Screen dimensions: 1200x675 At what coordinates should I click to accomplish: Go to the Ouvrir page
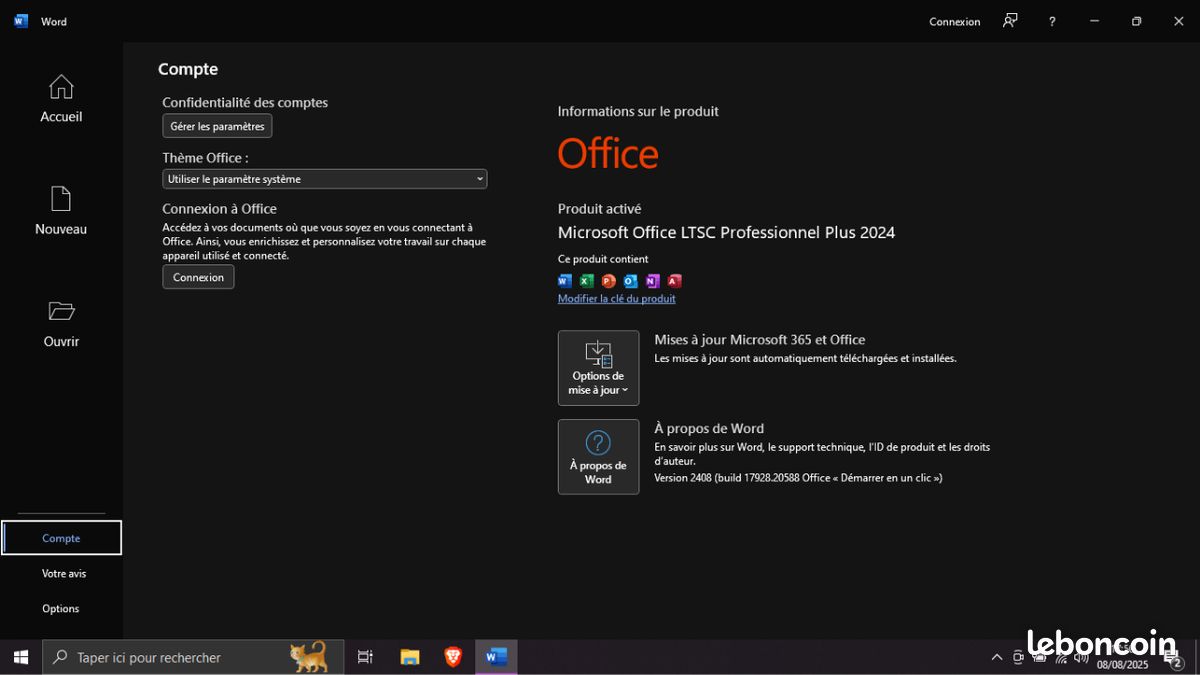coord(61,324)
